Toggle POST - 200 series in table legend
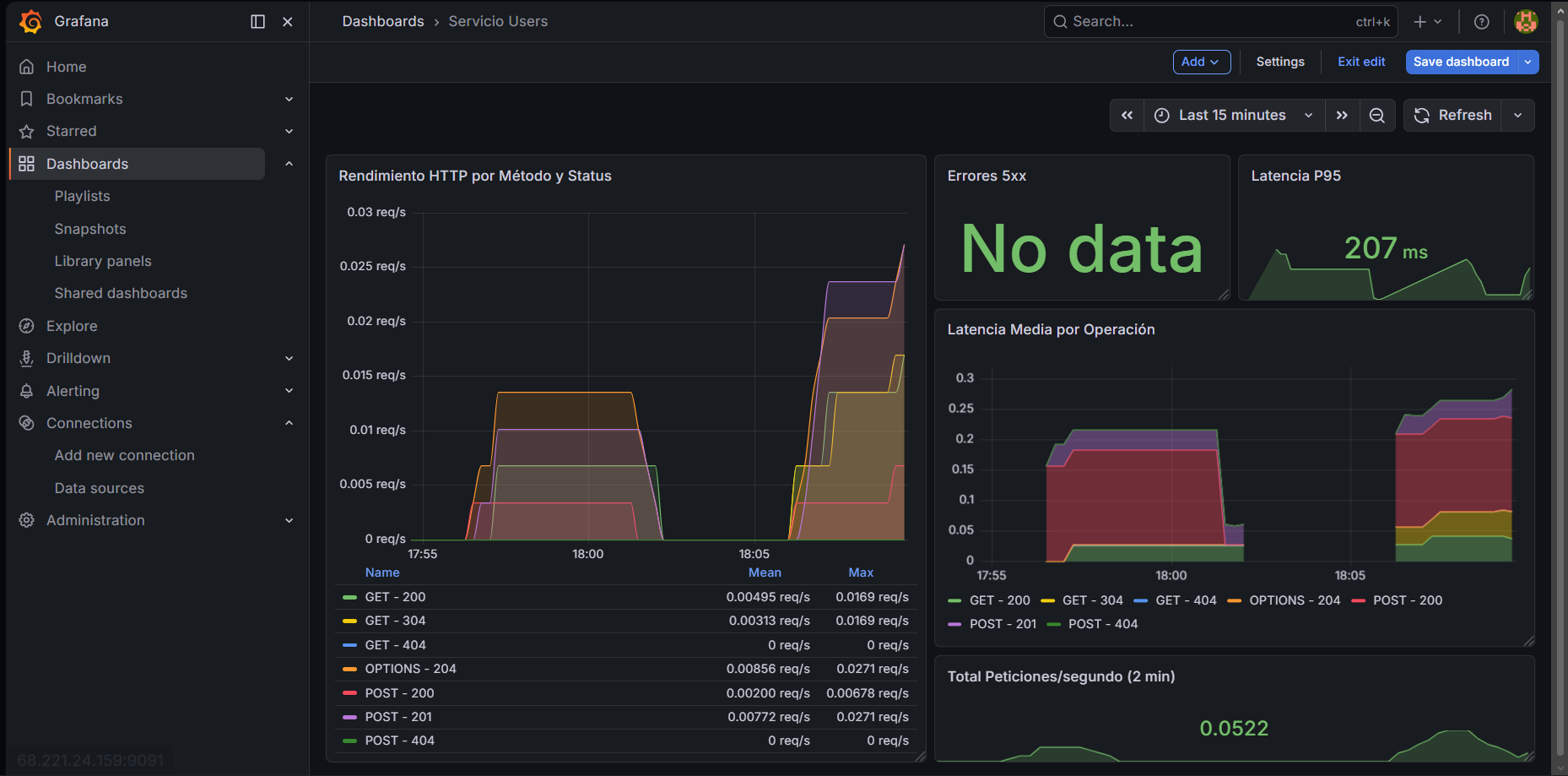The height and width of the screenshot is (776, 1568). 399,693
